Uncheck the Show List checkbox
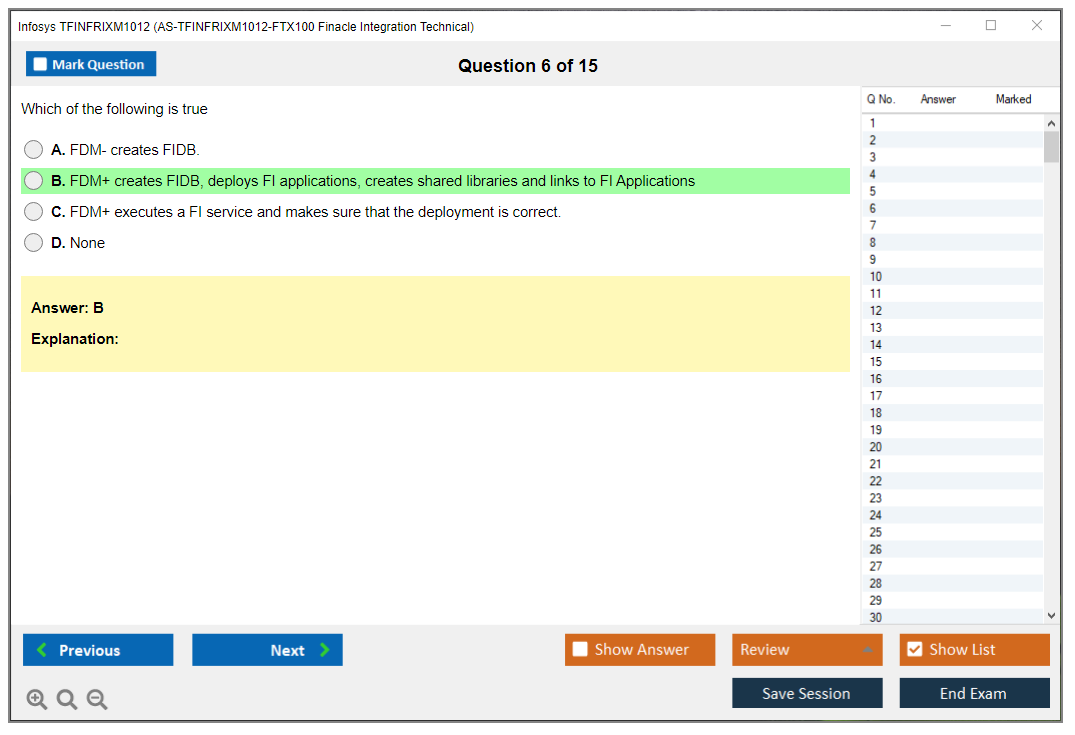 pos(914,650)
